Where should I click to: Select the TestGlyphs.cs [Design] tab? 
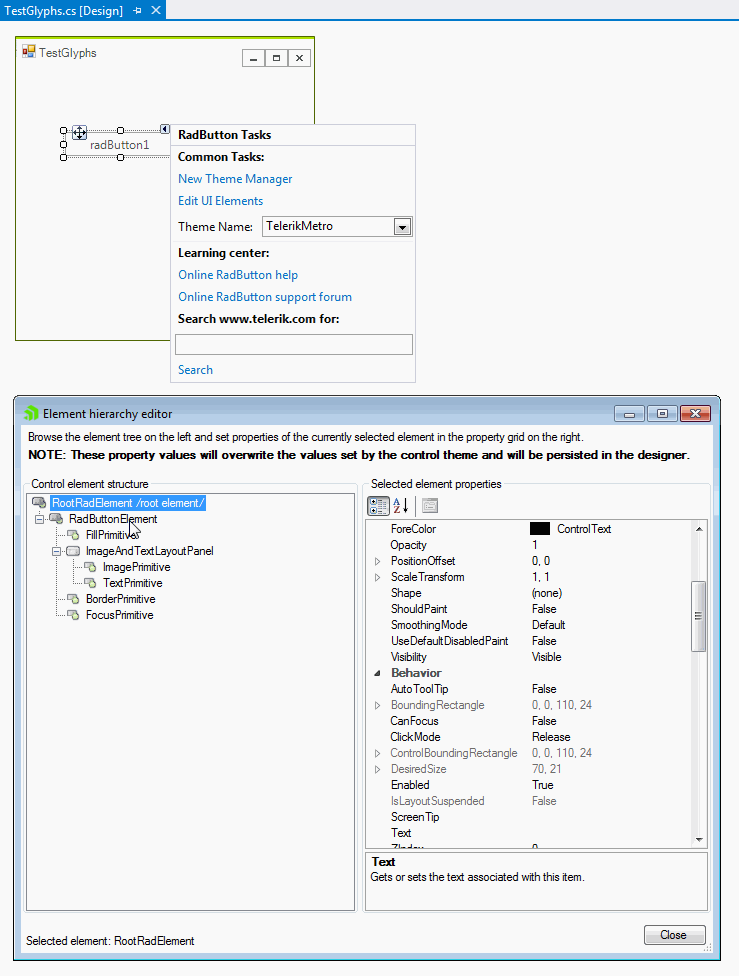tap(64, 11)
